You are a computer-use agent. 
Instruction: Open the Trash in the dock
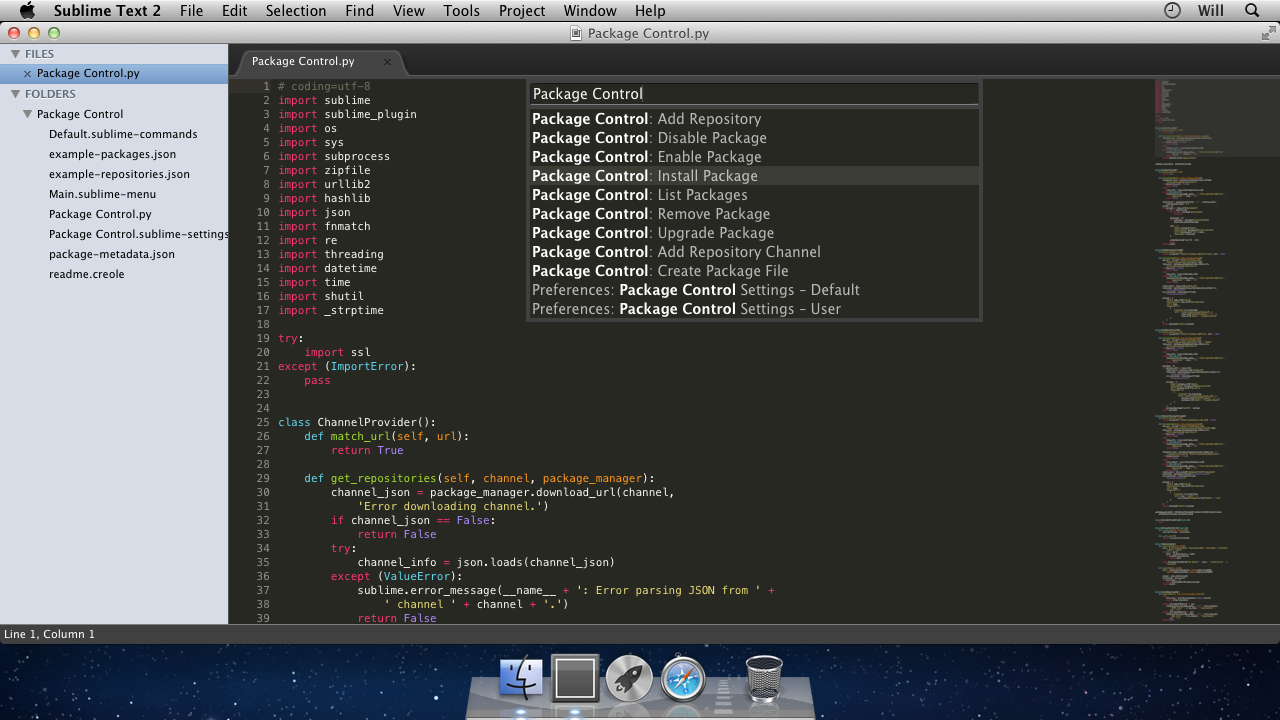(764, 678)
